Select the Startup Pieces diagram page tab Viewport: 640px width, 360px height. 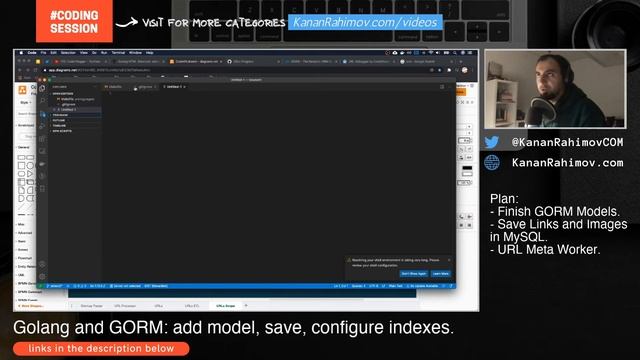point(91,306)
